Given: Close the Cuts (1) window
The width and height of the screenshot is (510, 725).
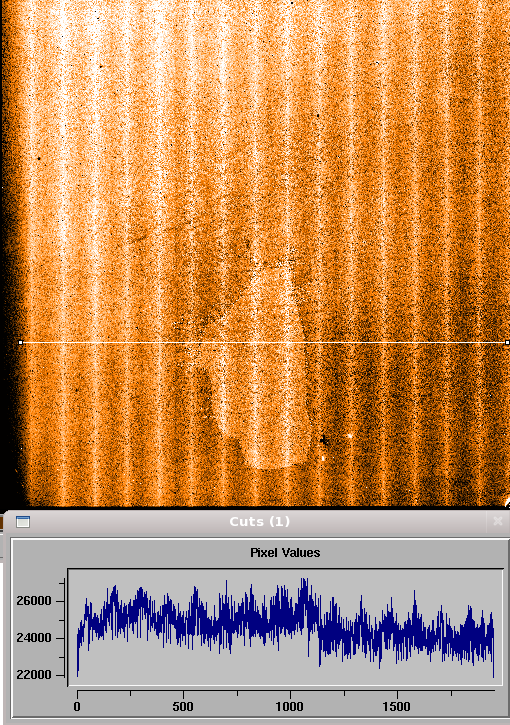Looking at the screenshot, I should point(498,522).
